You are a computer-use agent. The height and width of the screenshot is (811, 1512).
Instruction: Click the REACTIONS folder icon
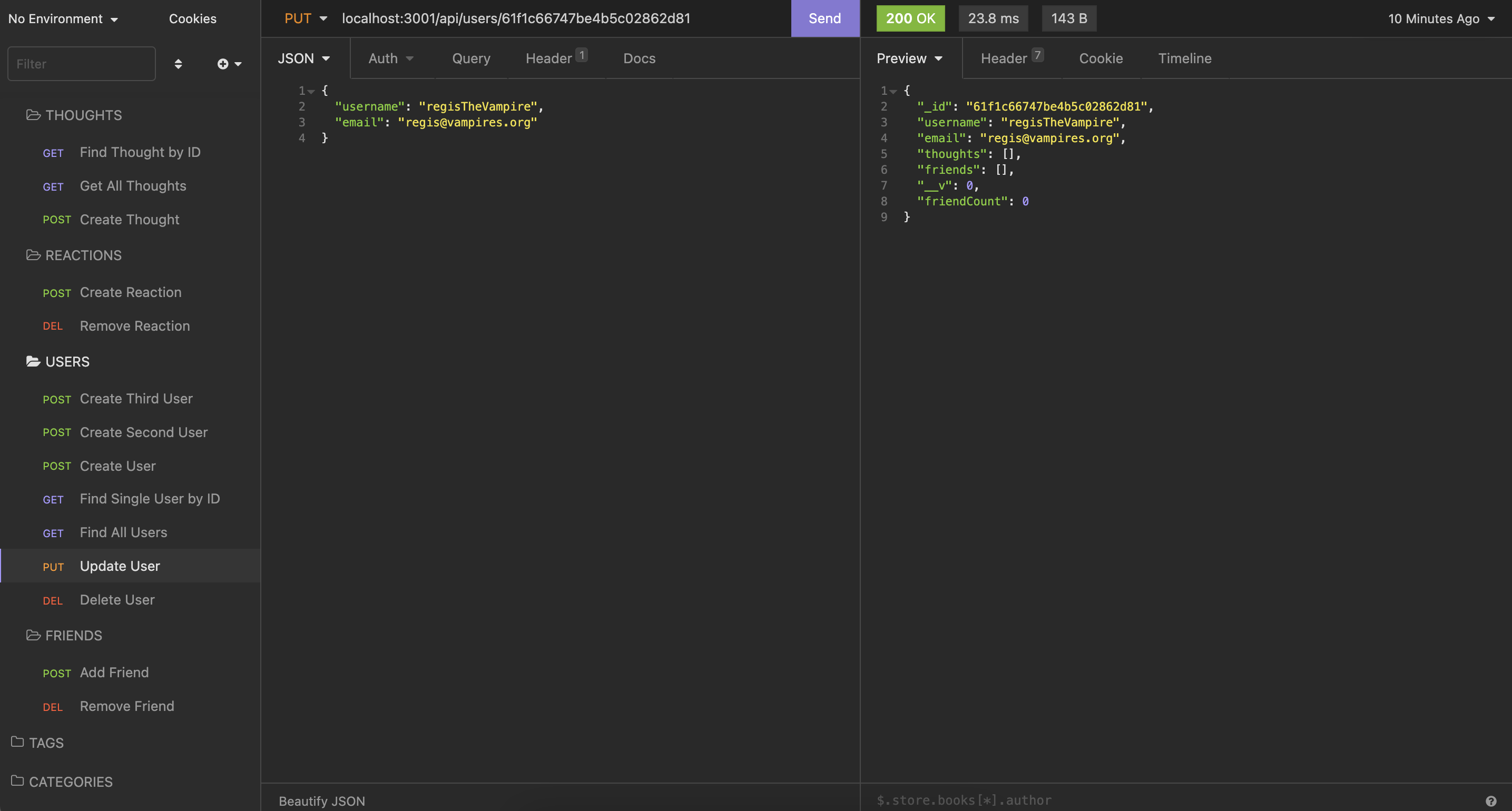(34, 255)
